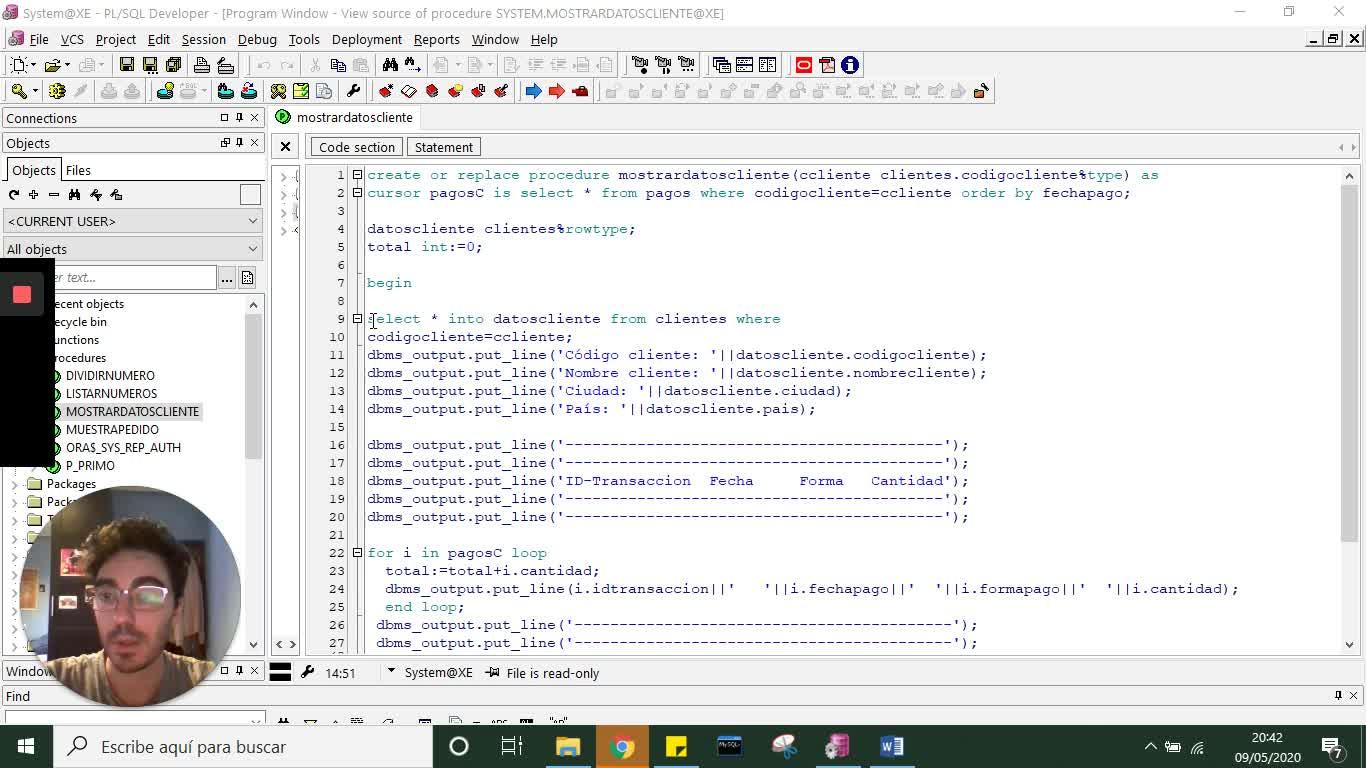Open the Debug menu
The image size is (1366, 768).
tap(257, 39)
